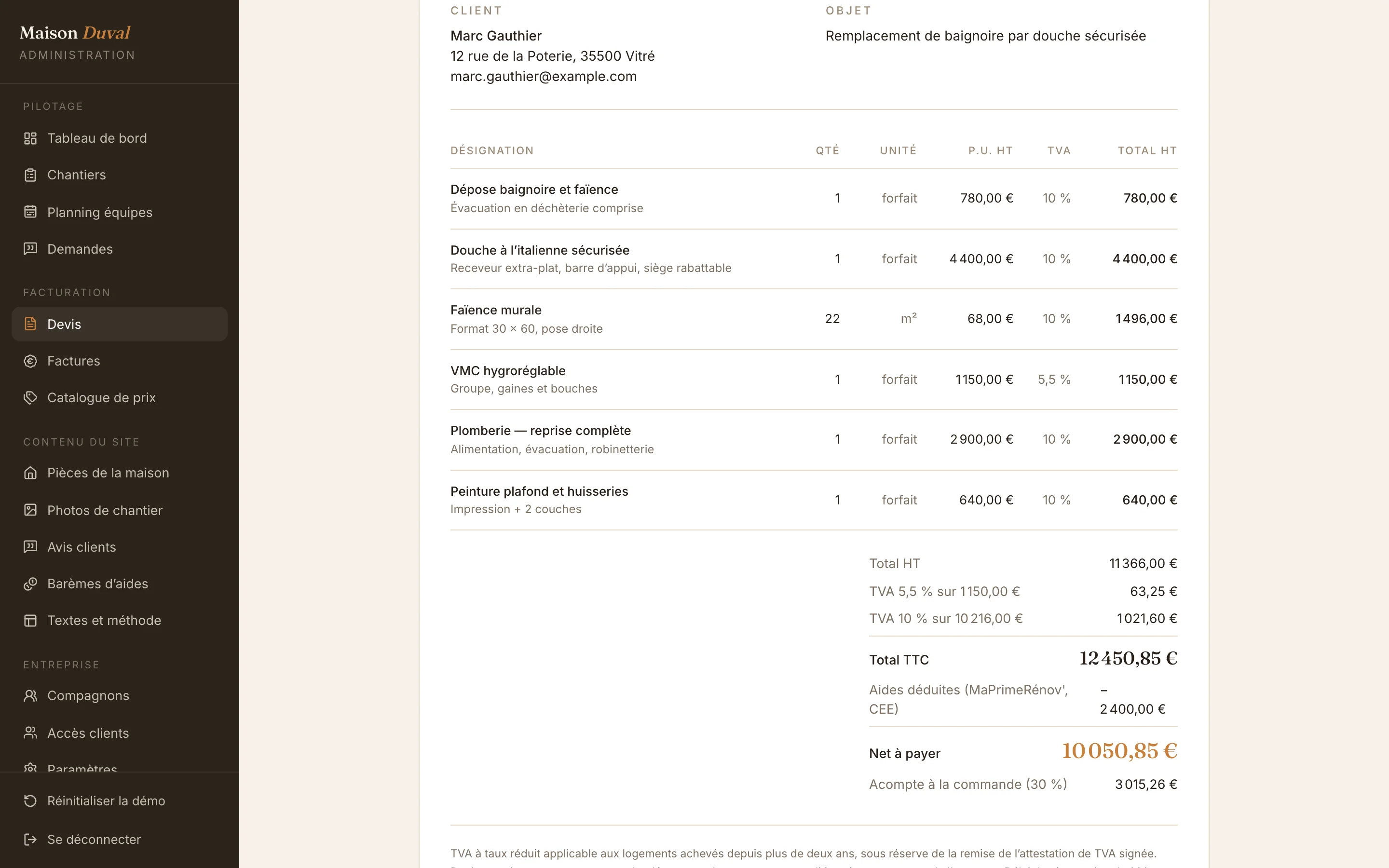The image size is (1389, 868).
Task: Select the Dépose baignoire et faïence row title
Action: (x=534, y=190)
